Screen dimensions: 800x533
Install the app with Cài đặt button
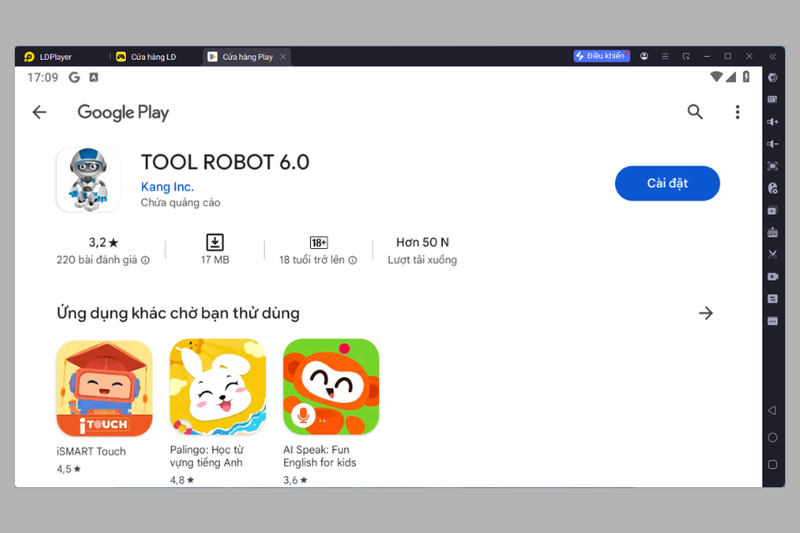667,183
